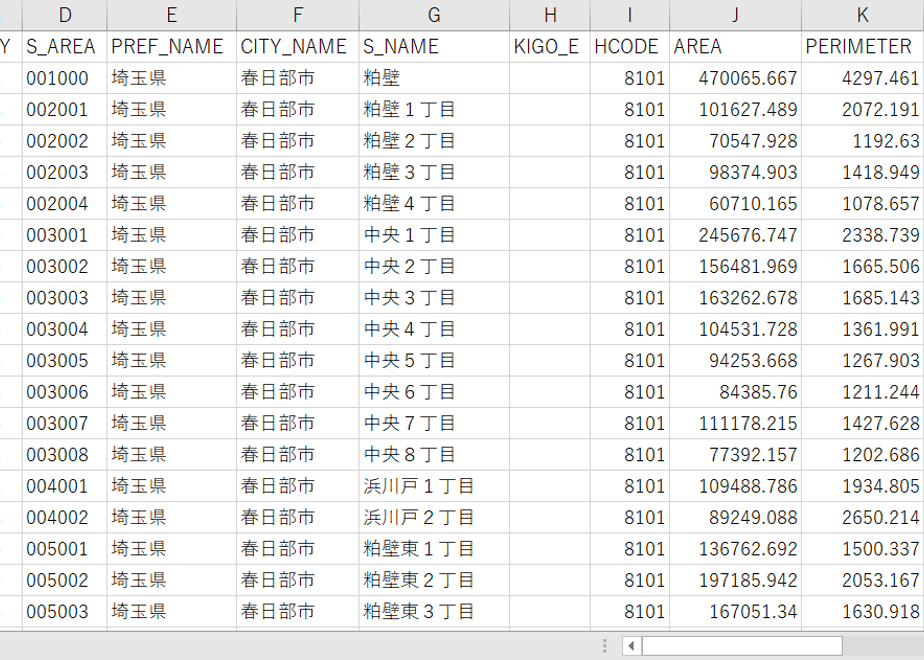Select the S_NAME cell 粕壁東３丁目
Viewport: 924px width, 660px height.
click(x=434, y=612)
